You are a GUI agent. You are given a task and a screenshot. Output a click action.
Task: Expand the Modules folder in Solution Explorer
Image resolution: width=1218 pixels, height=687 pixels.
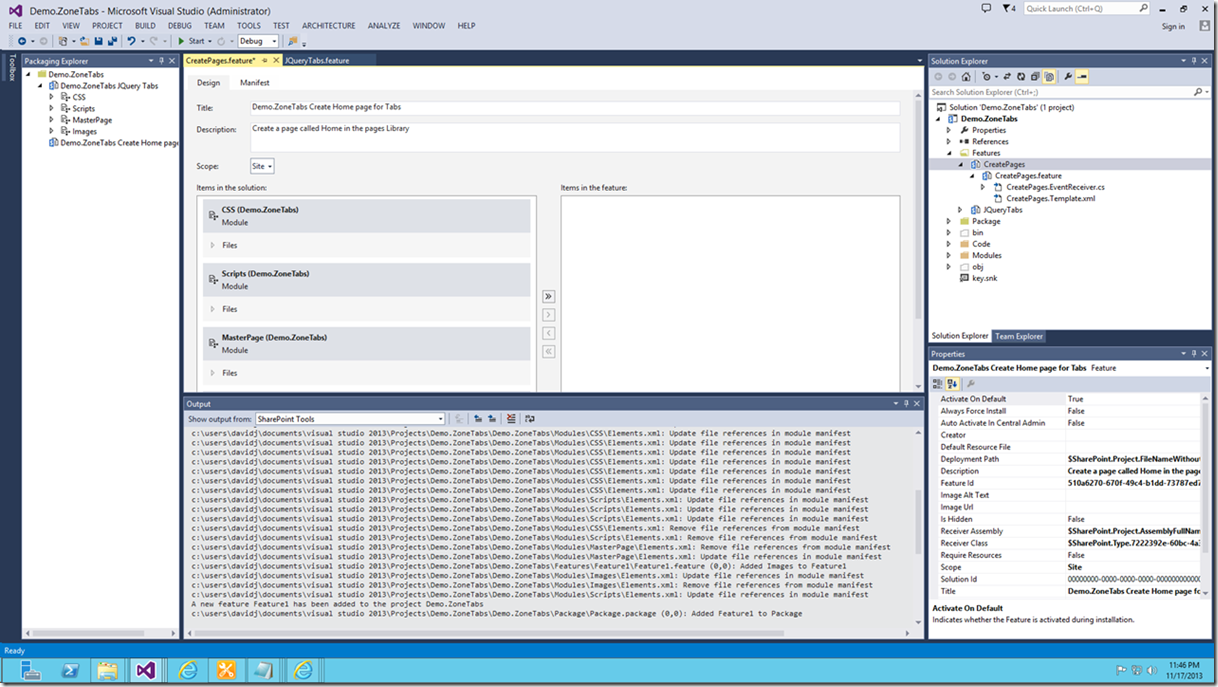click(x=949, y=255)
